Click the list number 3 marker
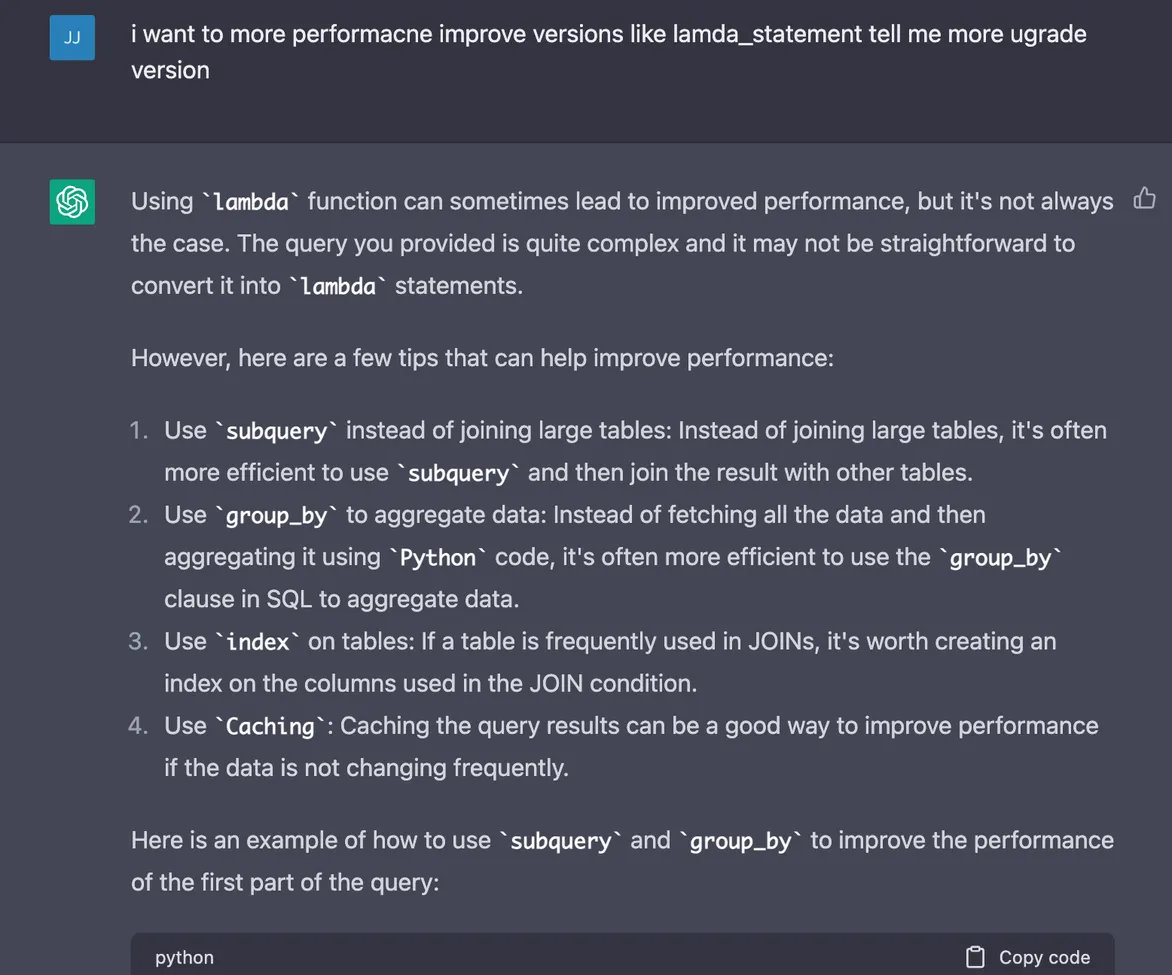This screenshot has width=1172, height=975. 139,641
